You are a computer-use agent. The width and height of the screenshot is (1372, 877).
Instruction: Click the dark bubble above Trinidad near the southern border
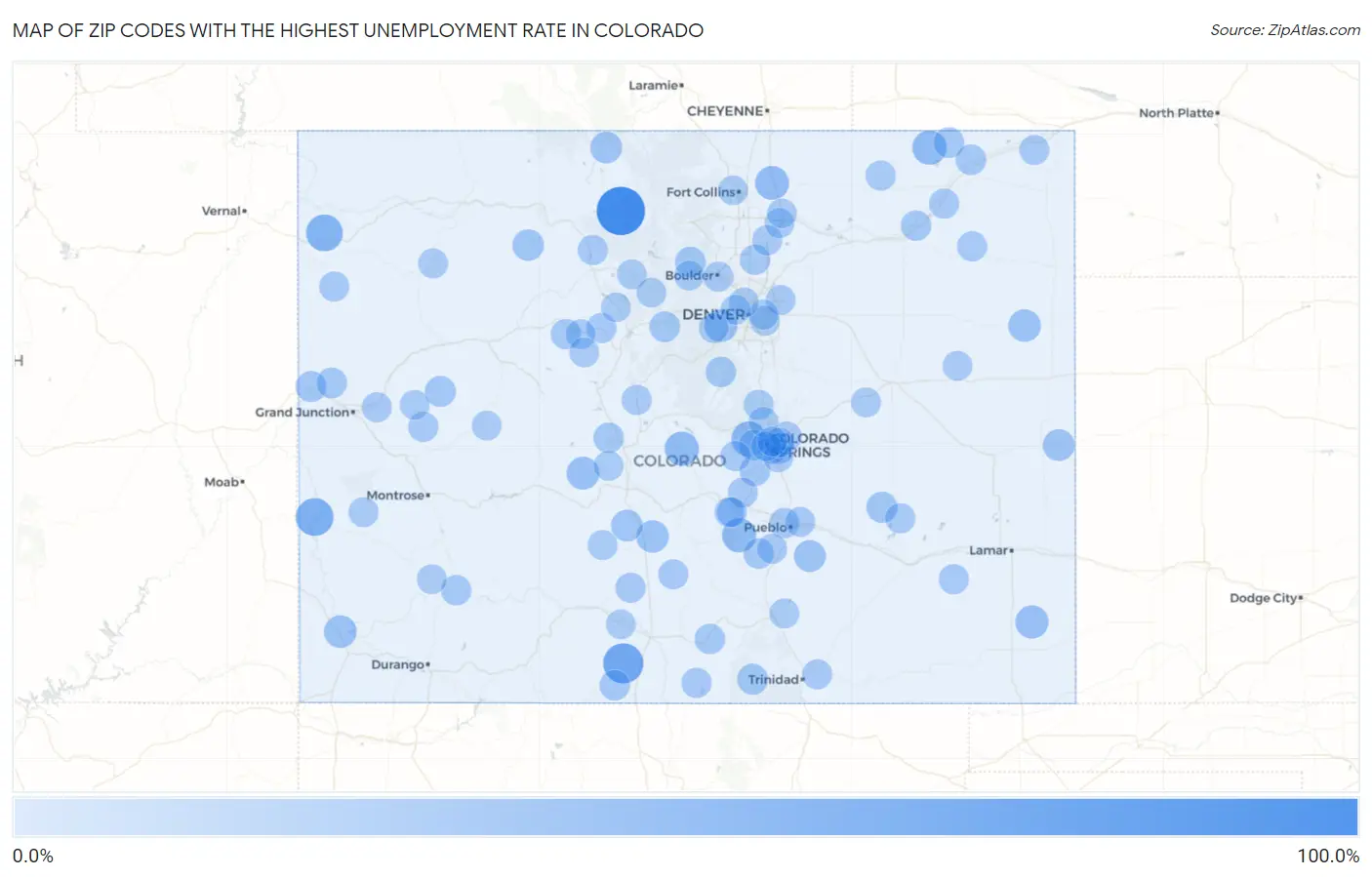click(x=623, y=663)
